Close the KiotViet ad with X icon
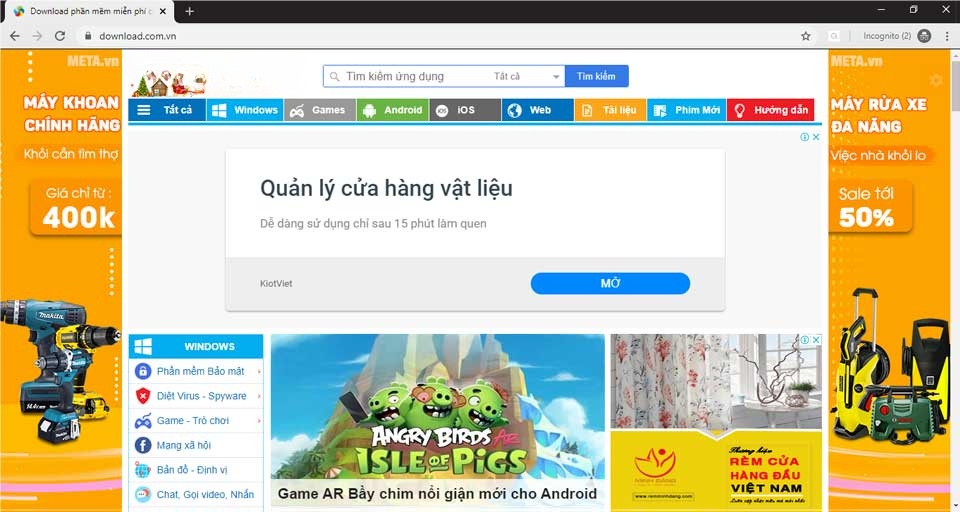 coord(816,137)
